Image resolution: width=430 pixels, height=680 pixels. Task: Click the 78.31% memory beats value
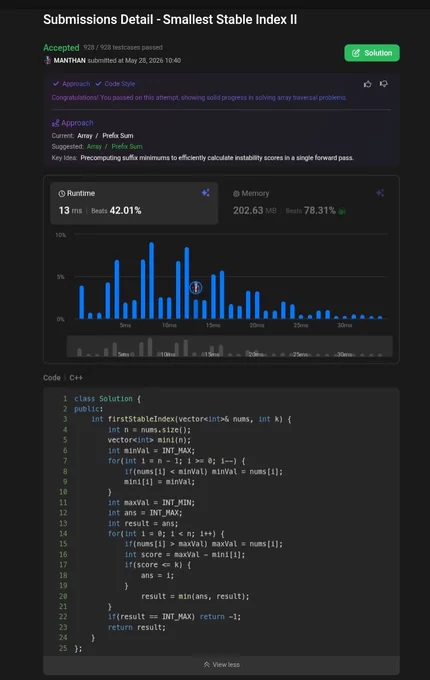pyautogui.click(x=319, y=210)
